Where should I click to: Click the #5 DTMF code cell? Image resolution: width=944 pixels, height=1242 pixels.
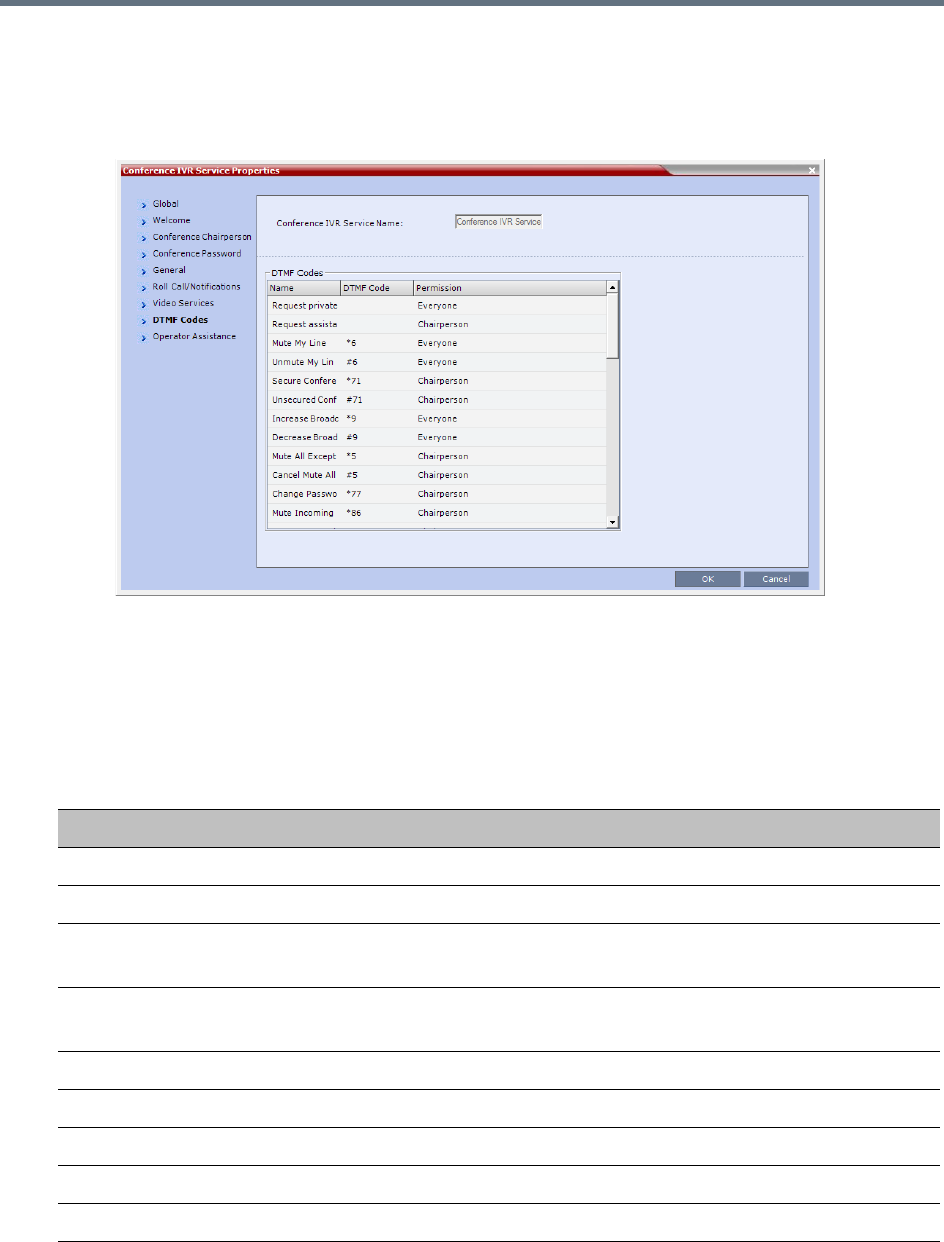377,475
